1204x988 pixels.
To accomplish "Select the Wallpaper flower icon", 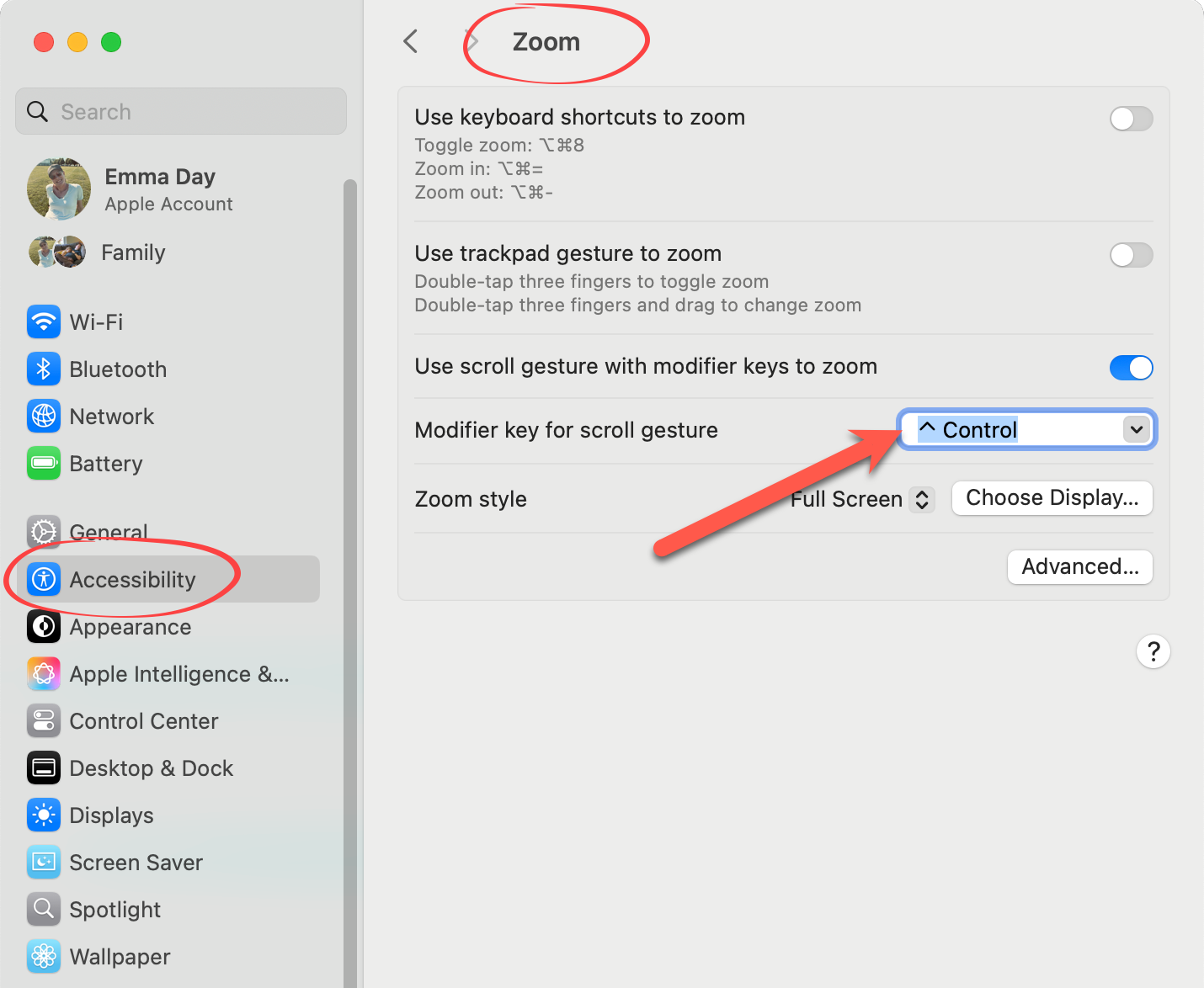I will [x=44, y=957].
